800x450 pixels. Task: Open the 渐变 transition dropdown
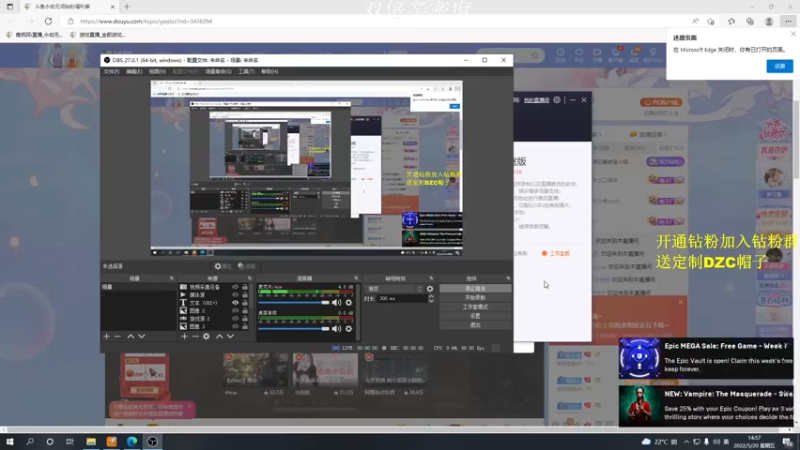(x=395, y=289)
